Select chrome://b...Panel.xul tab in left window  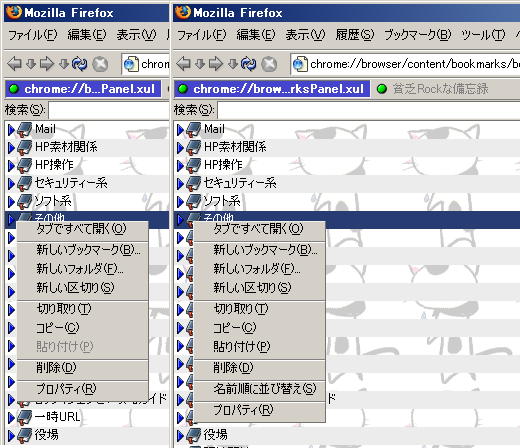83,89
